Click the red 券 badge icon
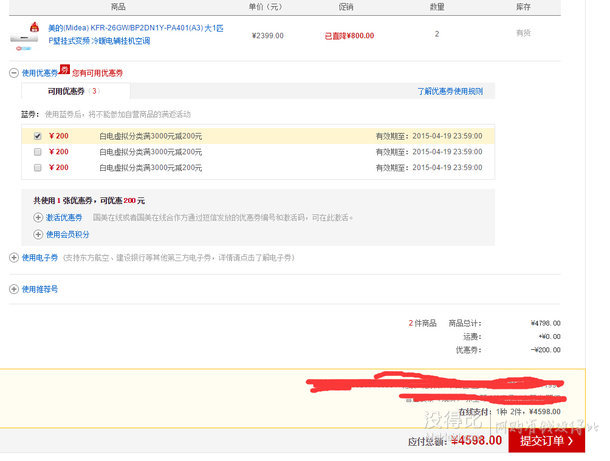 click(64, 70)
